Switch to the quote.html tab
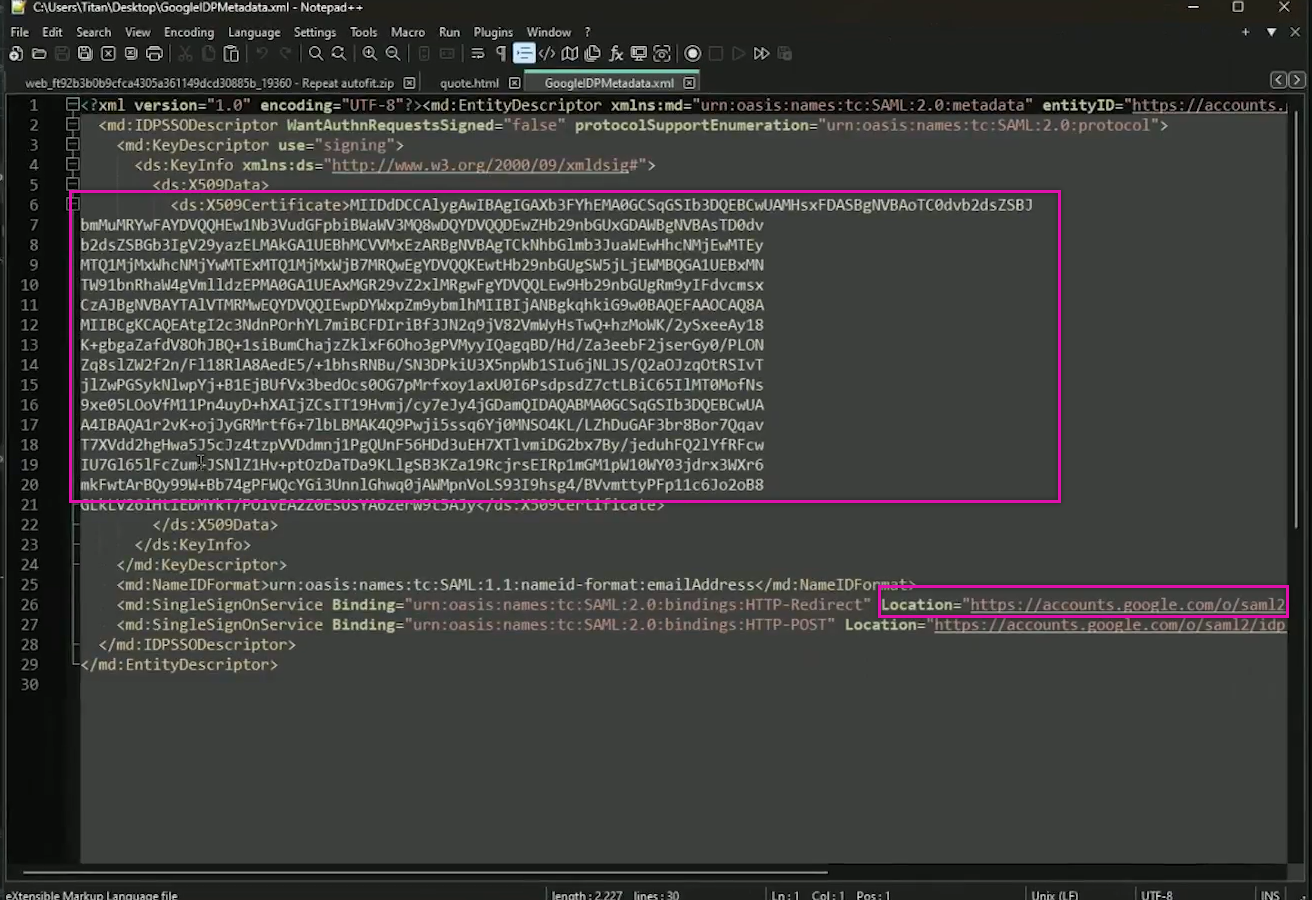Image resolution: width=1312 pixels, height=900 pixels. (470, 83)
